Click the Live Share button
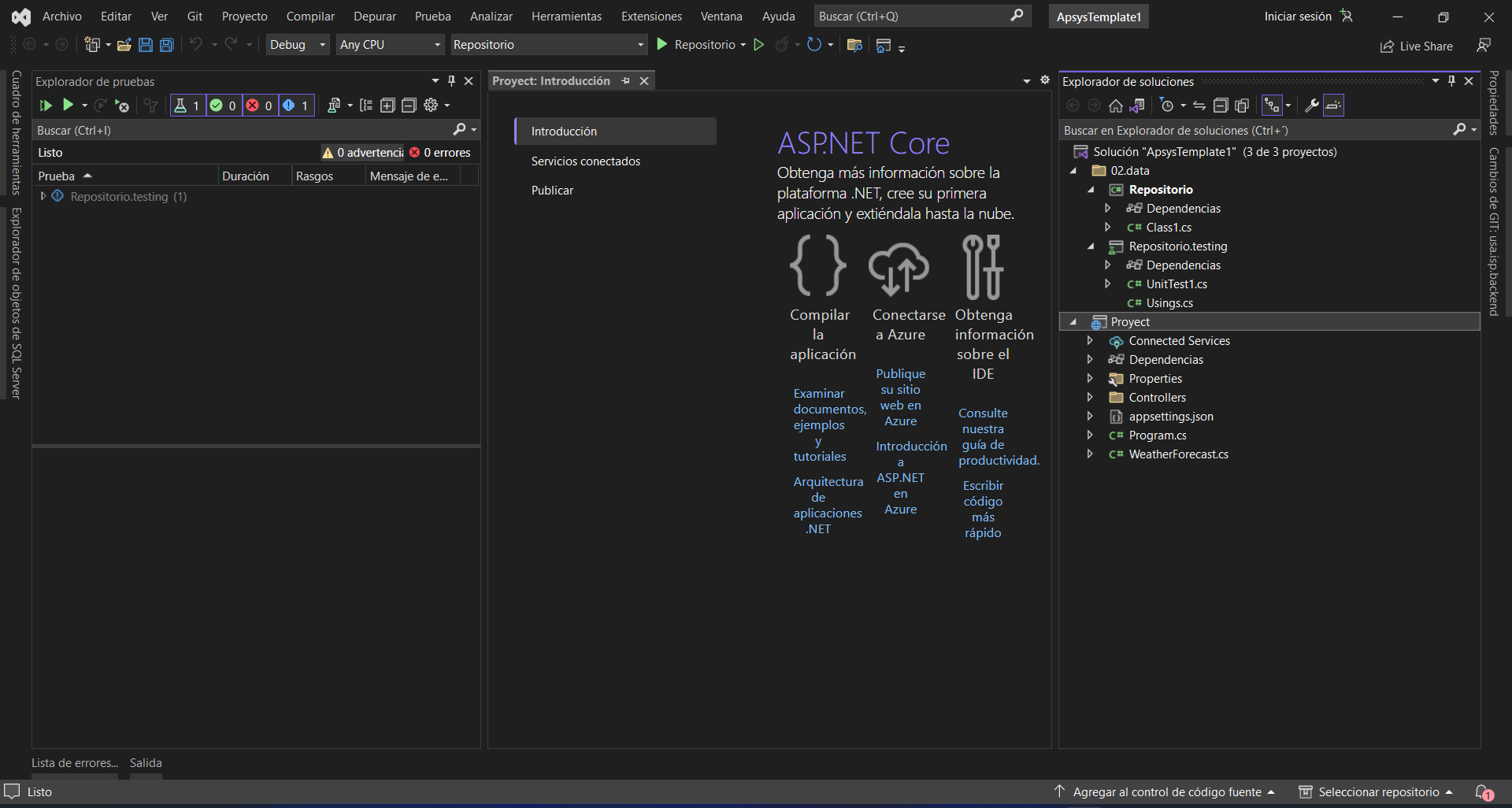This screenshot has width=1512, height=808. (x=1416, y=46)
